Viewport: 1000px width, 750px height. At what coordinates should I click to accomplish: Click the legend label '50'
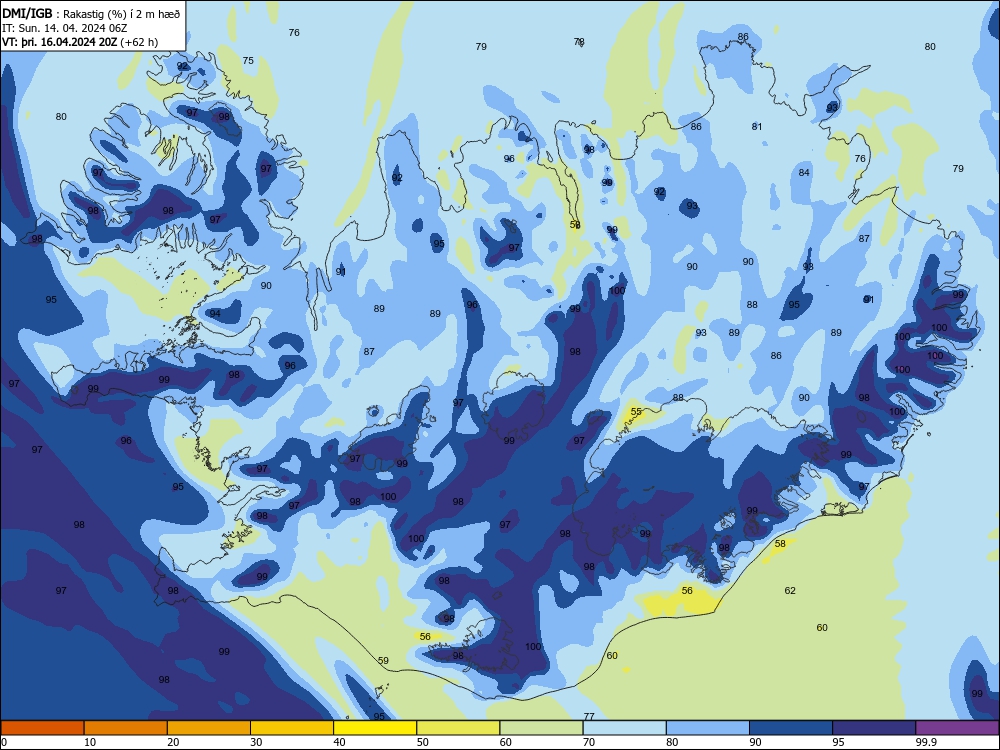click(x=422, y=742)
